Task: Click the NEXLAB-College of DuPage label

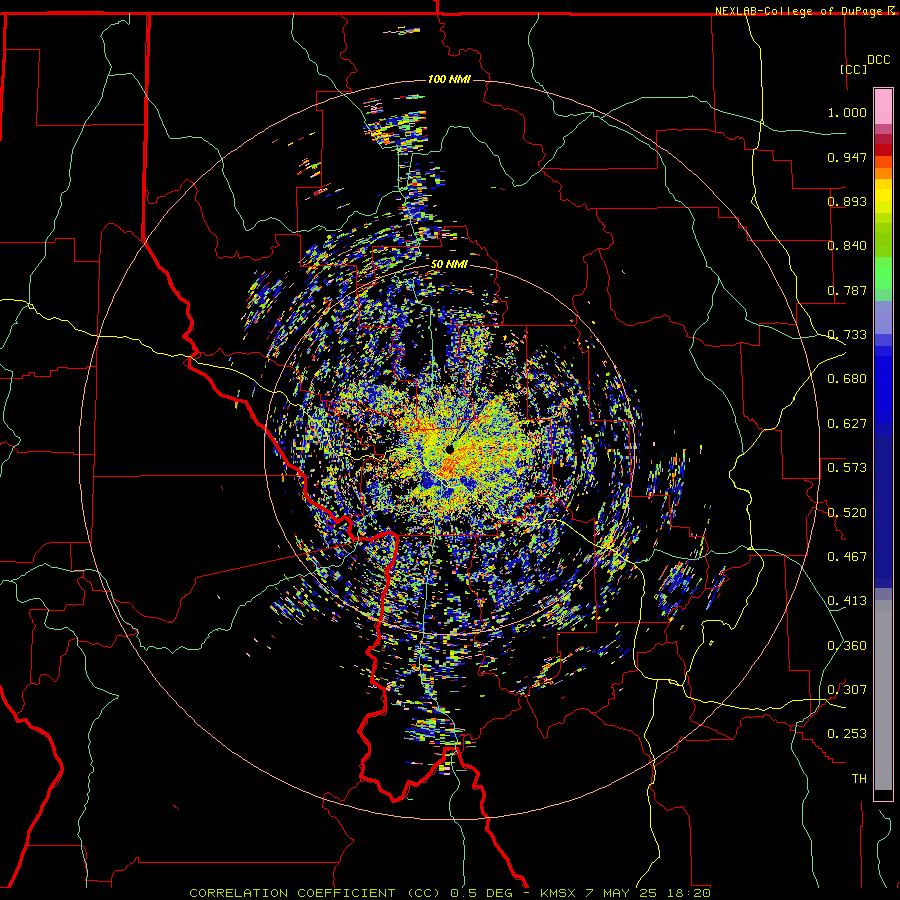Action: click(798, 11)
